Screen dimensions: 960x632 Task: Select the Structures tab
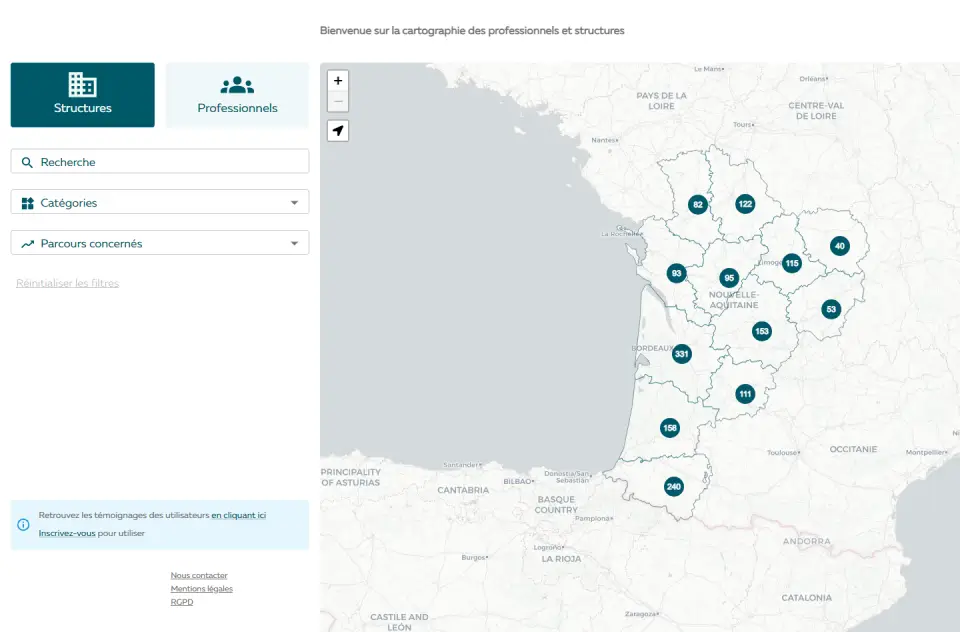click(83, 95)
